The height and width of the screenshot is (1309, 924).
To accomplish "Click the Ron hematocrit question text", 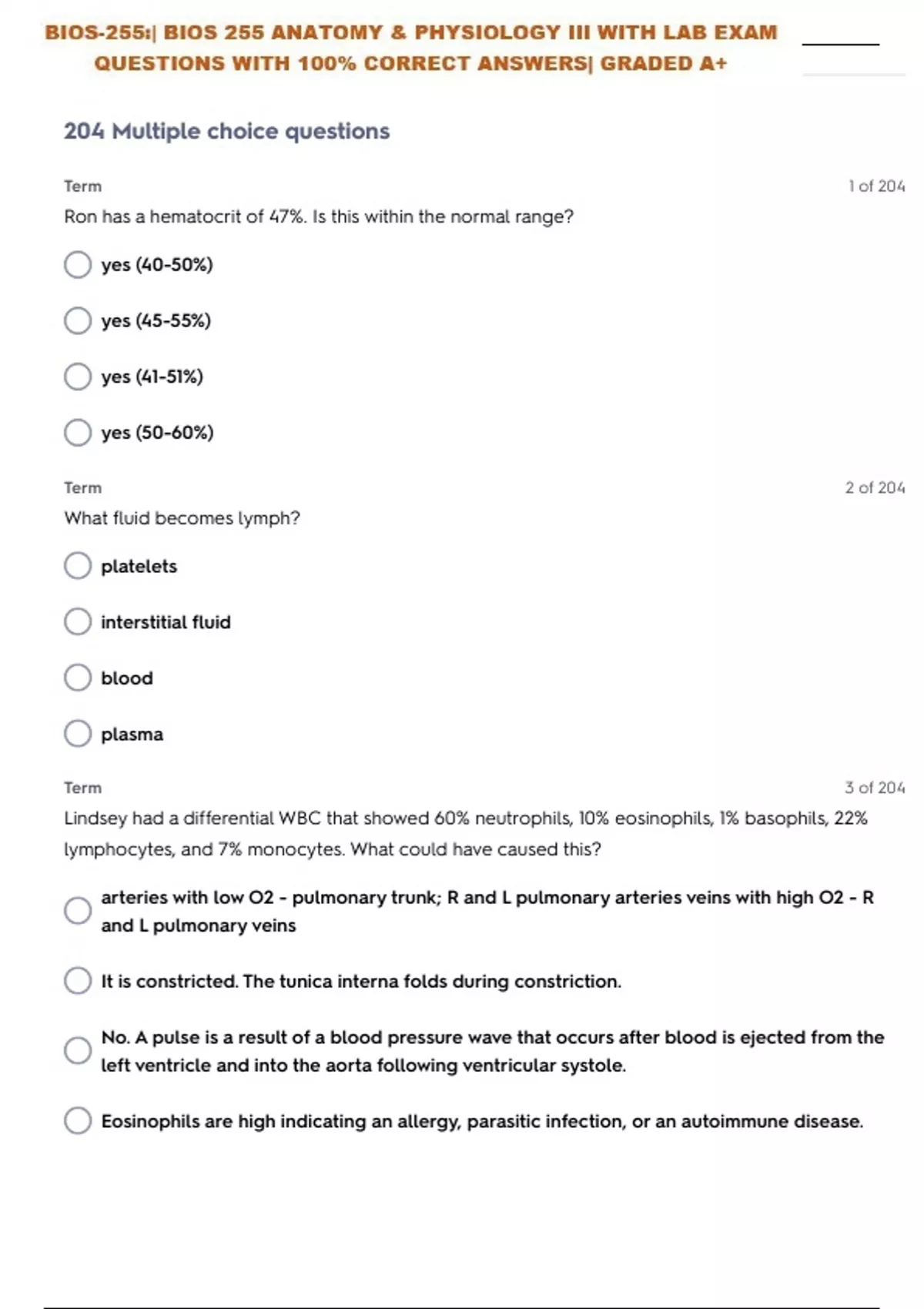I will coord(319,217).
